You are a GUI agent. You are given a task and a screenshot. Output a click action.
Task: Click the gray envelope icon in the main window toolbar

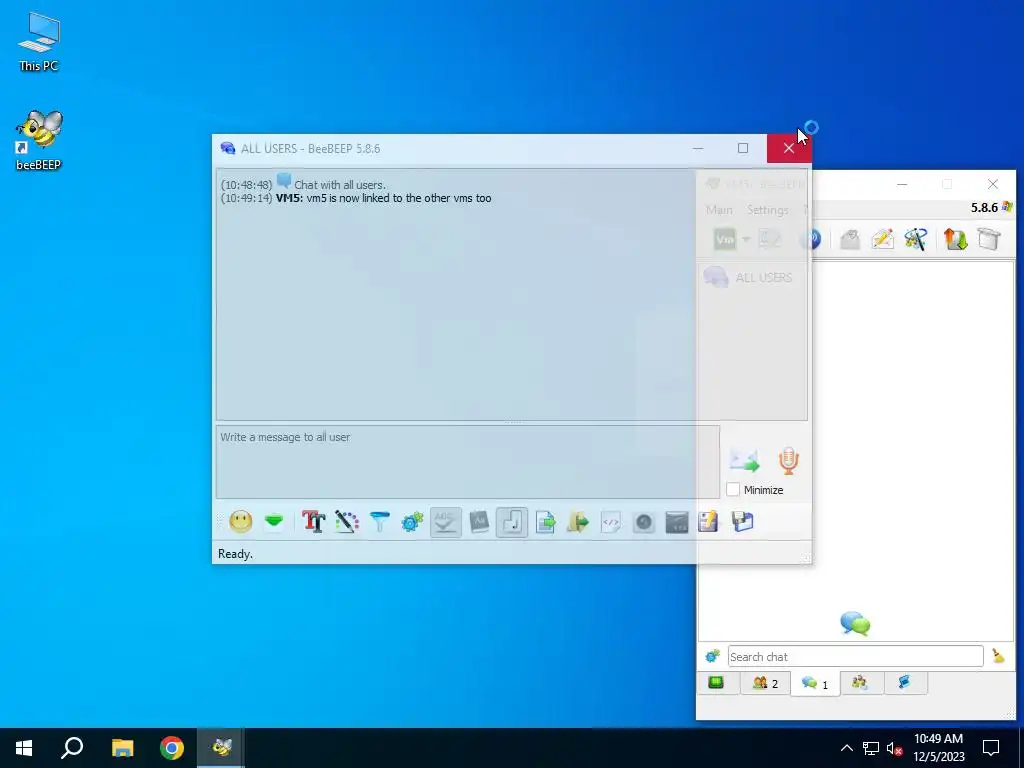(850, 239)
